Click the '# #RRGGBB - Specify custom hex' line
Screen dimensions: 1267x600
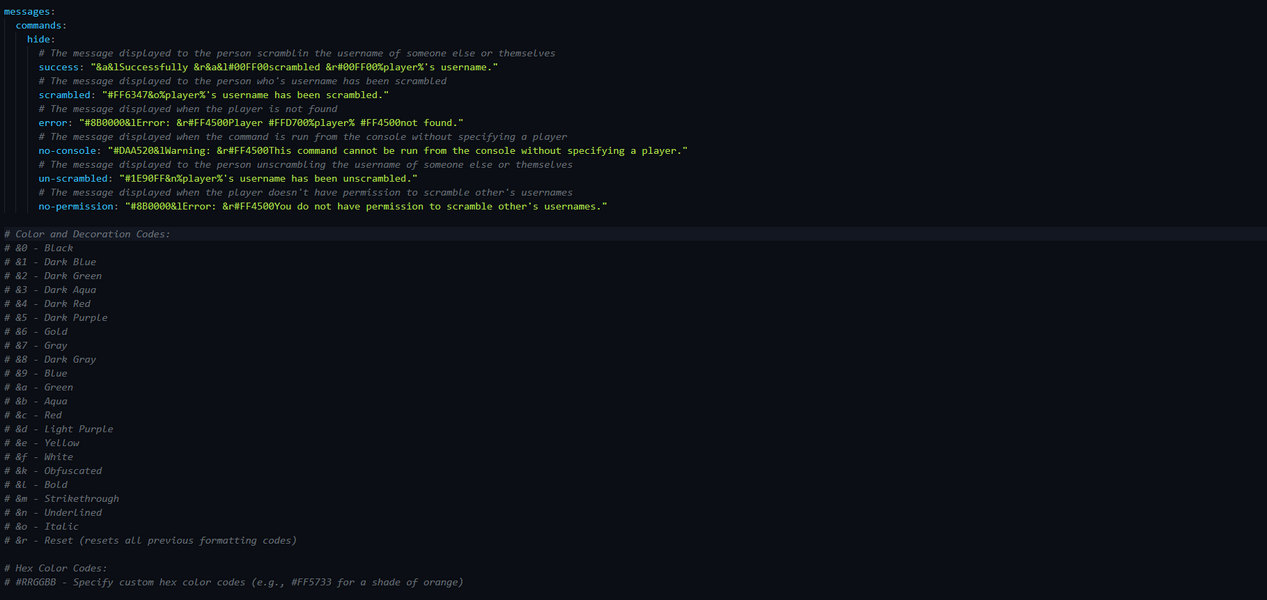click(x=234, y=582)
